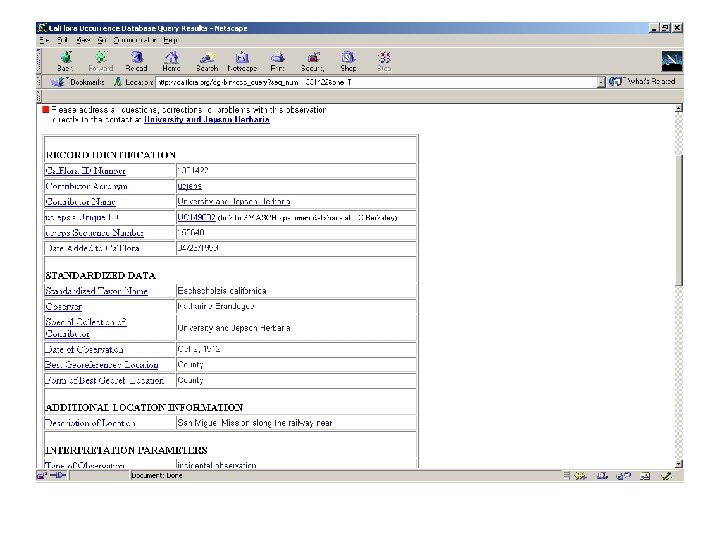The width and height of the screenshot is (720, 540).
Task: Open the location URL dropdown arrow
Action: click(x=601, y=82)
